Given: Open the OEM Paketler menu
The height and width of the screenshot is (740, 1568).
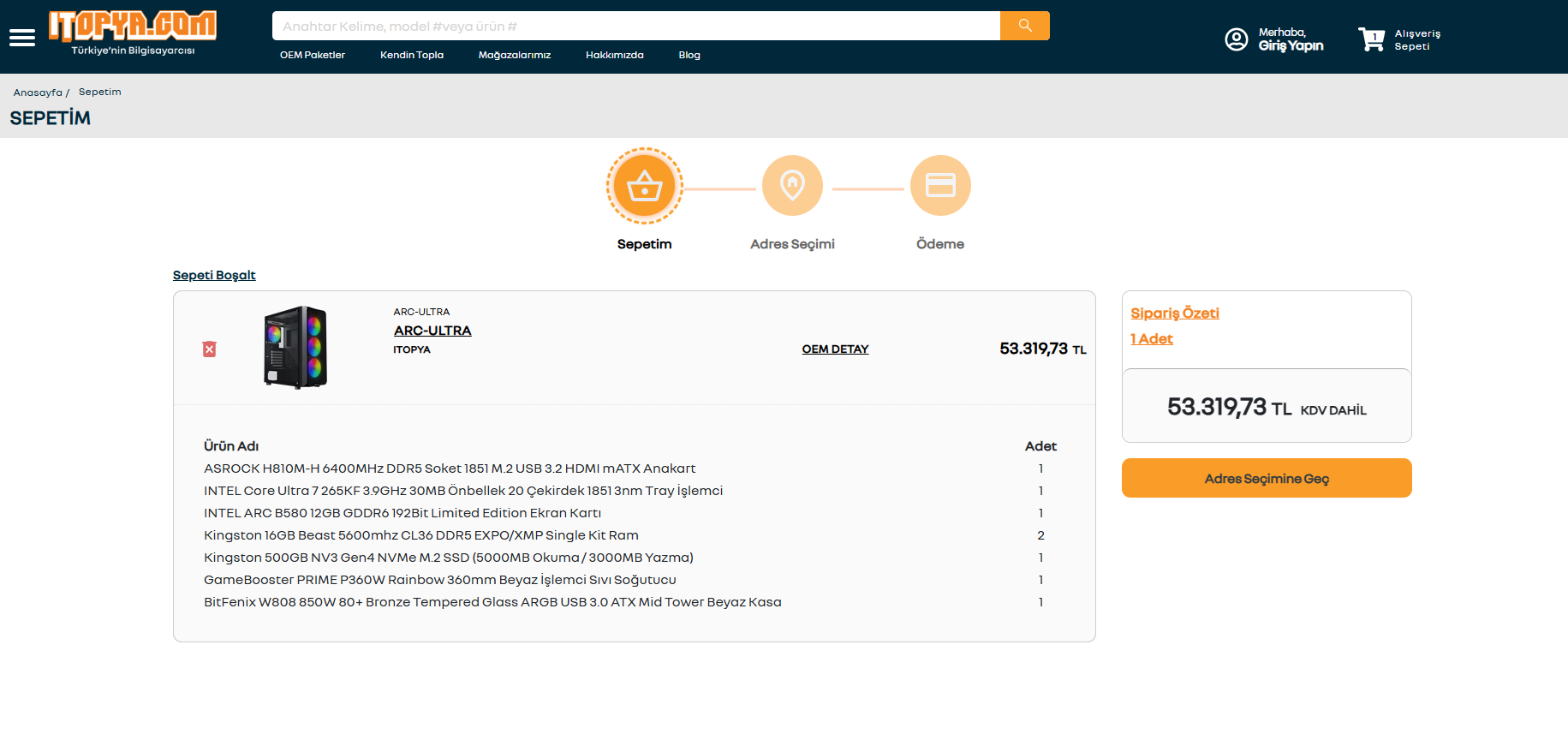Looking at the screenshot, I should [313, 55].
